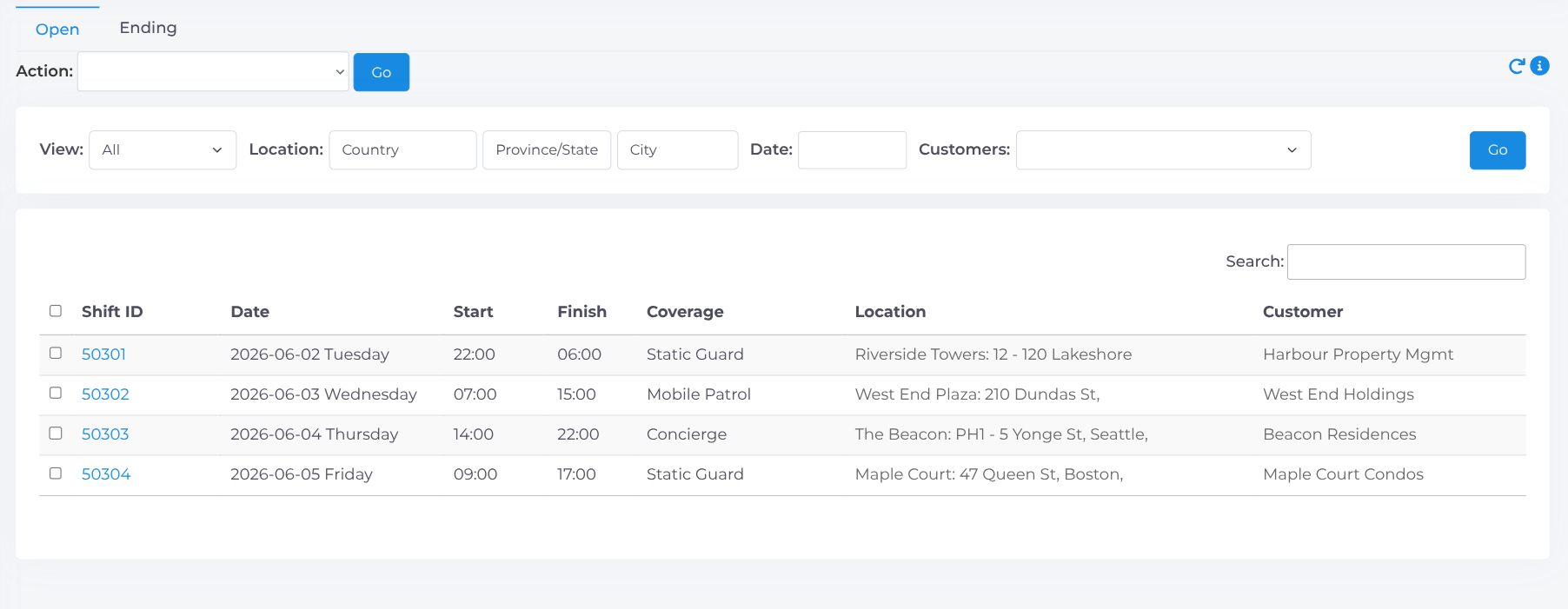Viewport: 1568px width, 609px height.
Task: Click Harbour Property Mgmt customer cell
Action: click(x=1358, y=354)
